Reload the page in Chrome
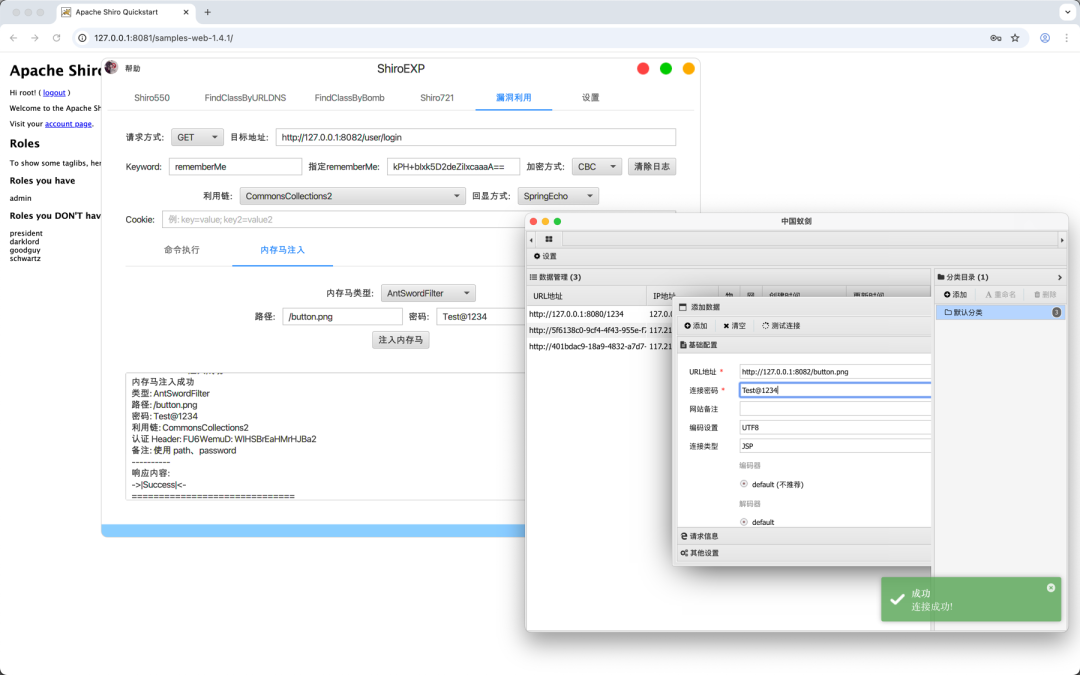 (x=56, y=38)
